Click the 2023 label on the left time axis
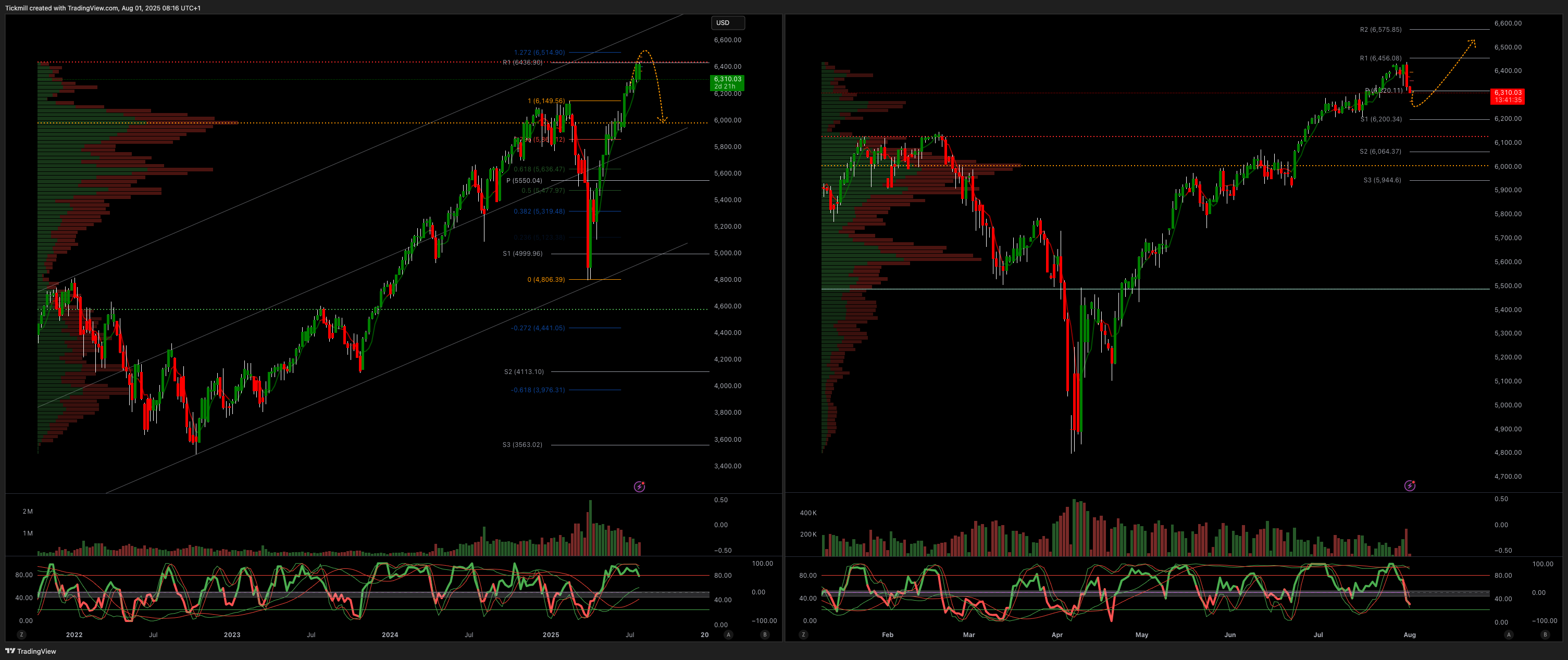Screen dimensions: 1568x660 coord(232,634)
